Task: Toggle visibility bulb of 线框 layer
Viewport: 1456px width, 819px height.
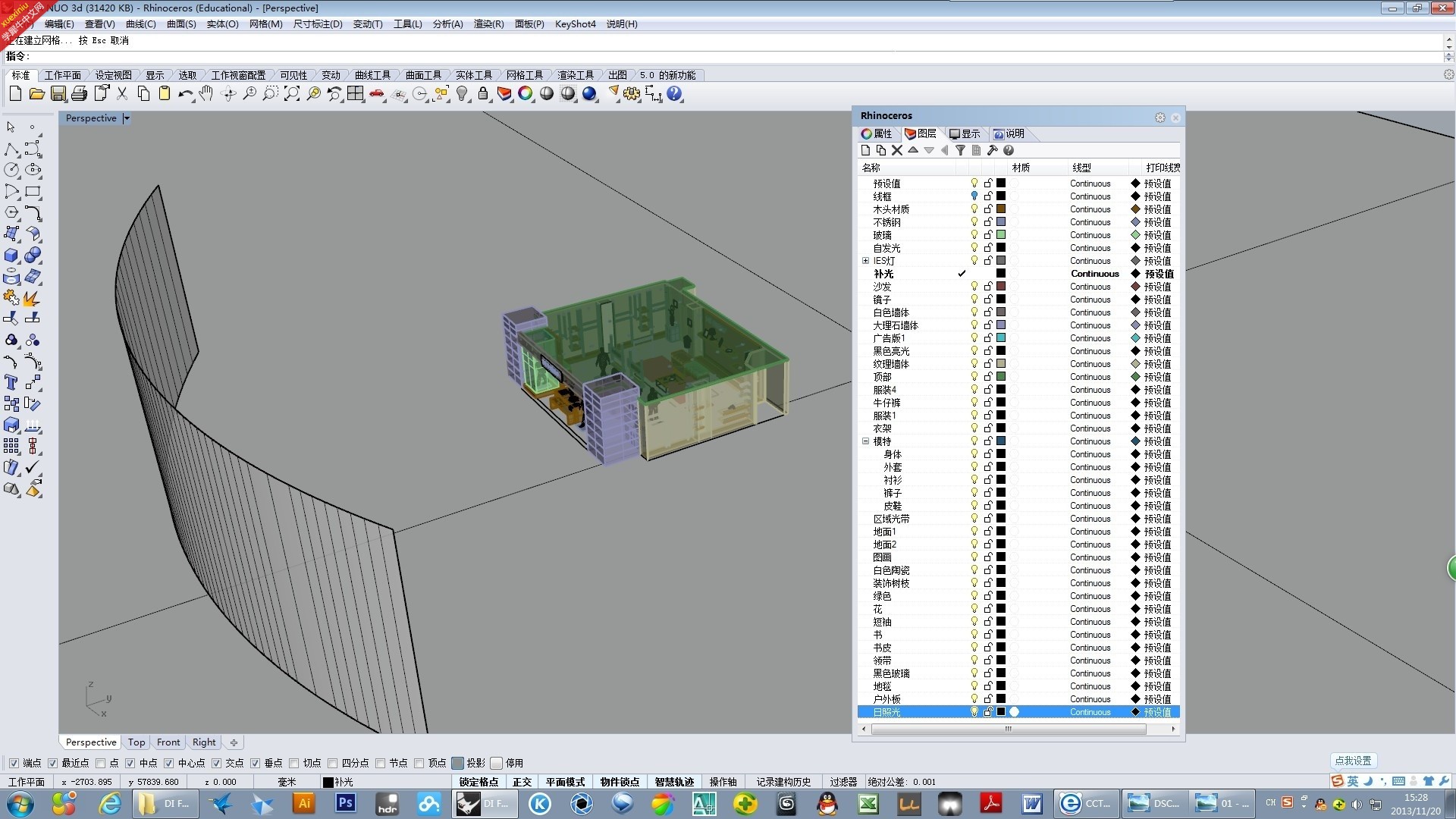Action: [974, 196]
